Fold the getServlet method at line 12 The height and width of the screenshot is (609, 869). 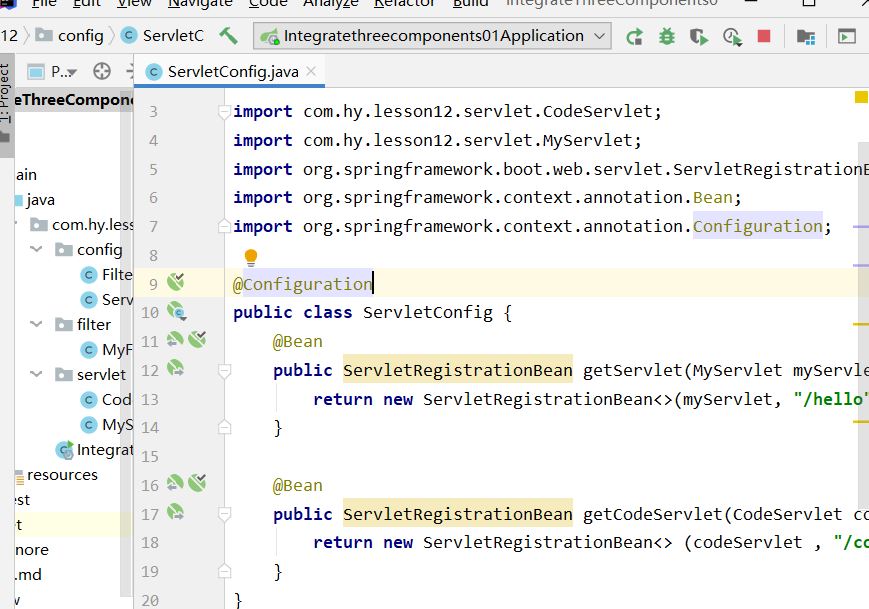pos(224,371)
